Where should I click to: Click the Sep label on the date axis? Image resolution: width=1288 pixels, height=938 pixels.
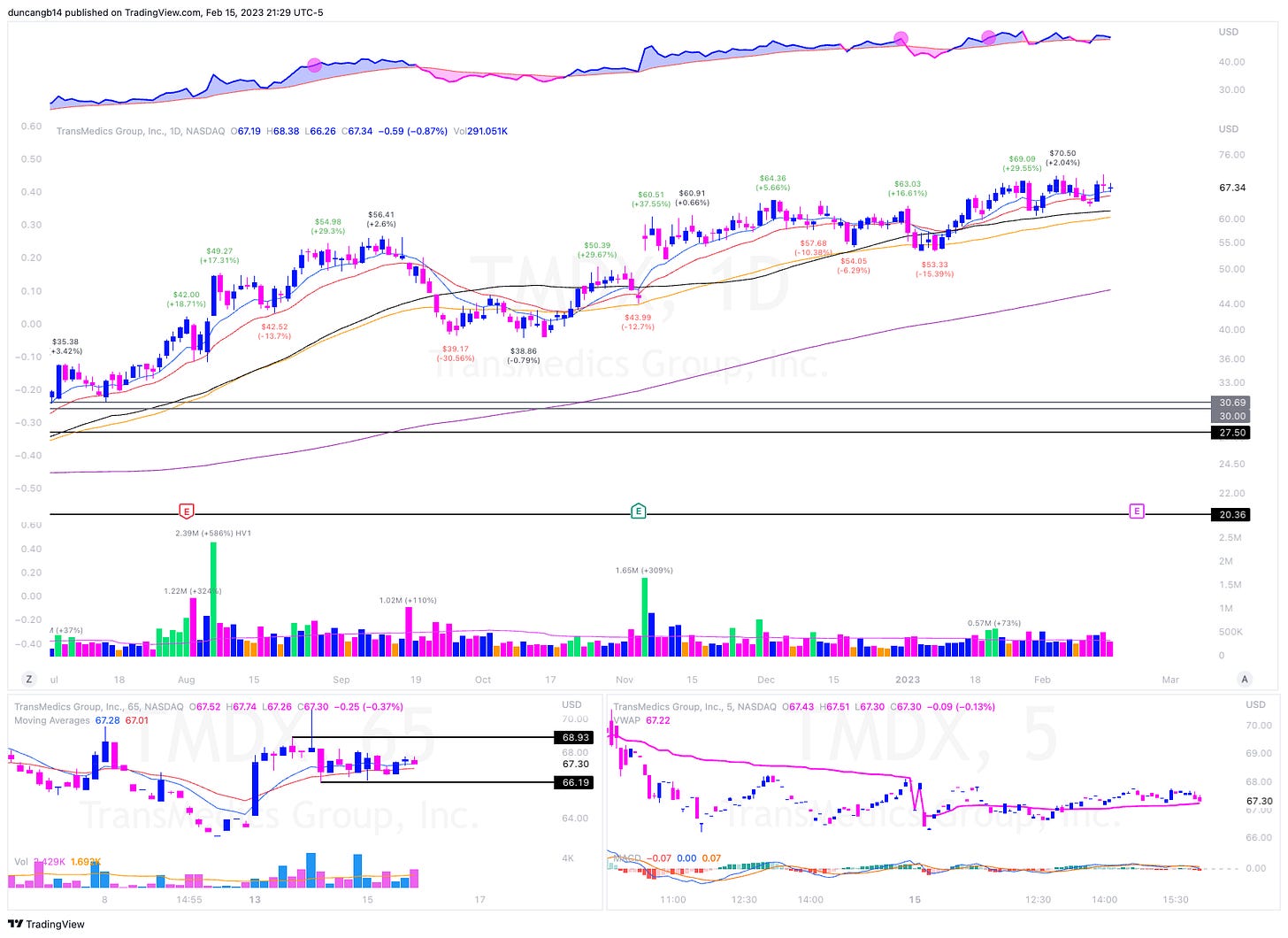[341, 680]
